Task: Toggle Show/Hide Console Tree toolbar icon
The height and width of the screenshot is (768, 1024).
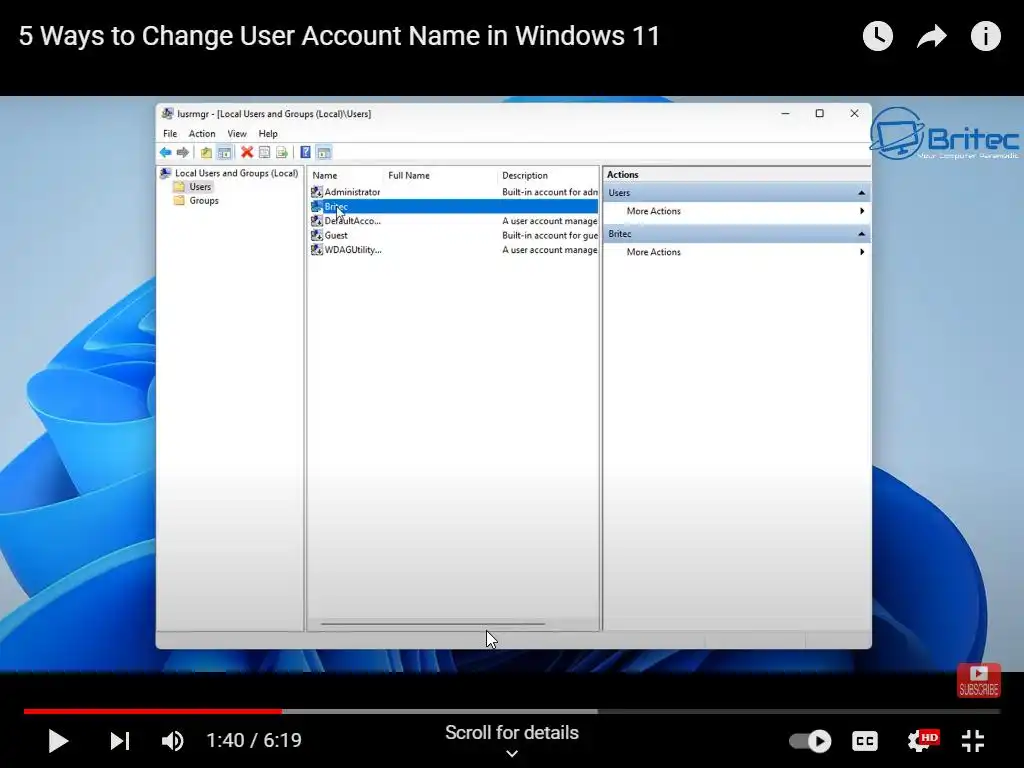Action: tap(224, 152)
